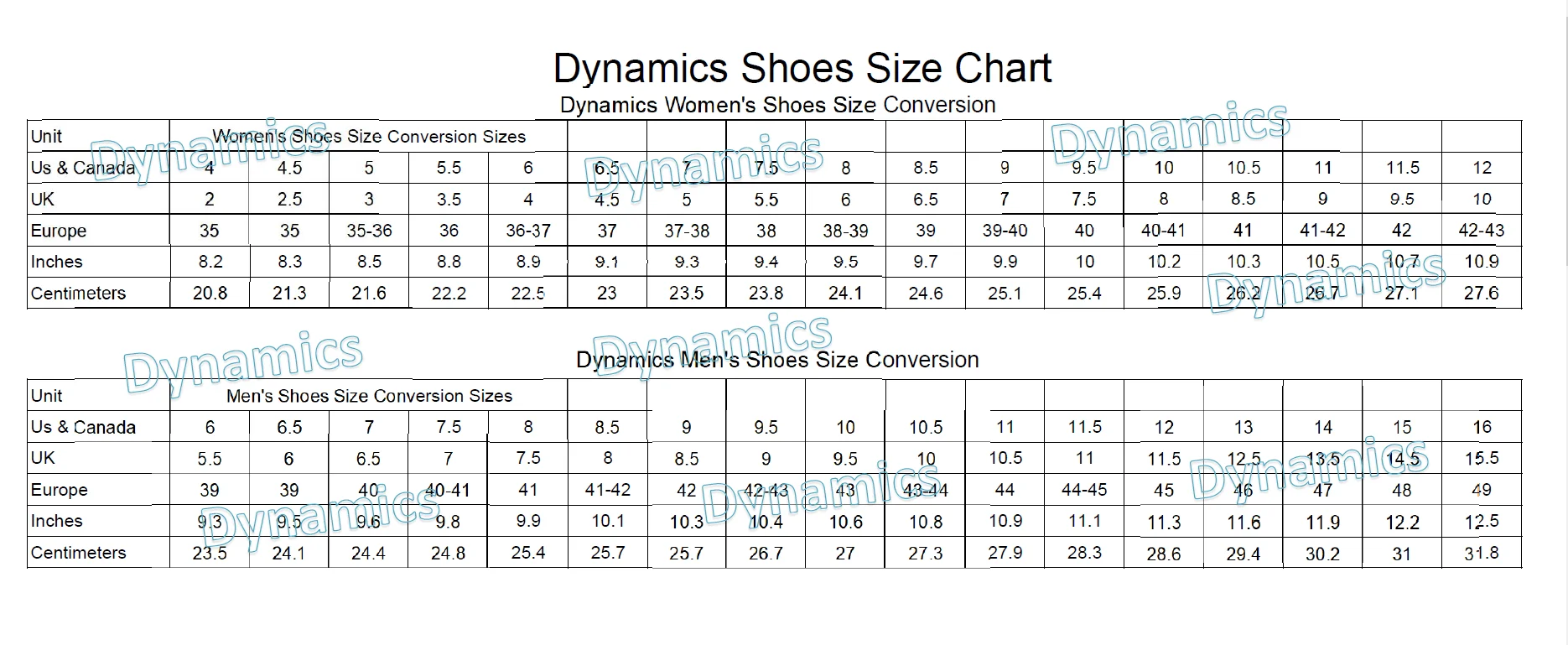Select men's Europe size '47' cell

pos(1323,490)
